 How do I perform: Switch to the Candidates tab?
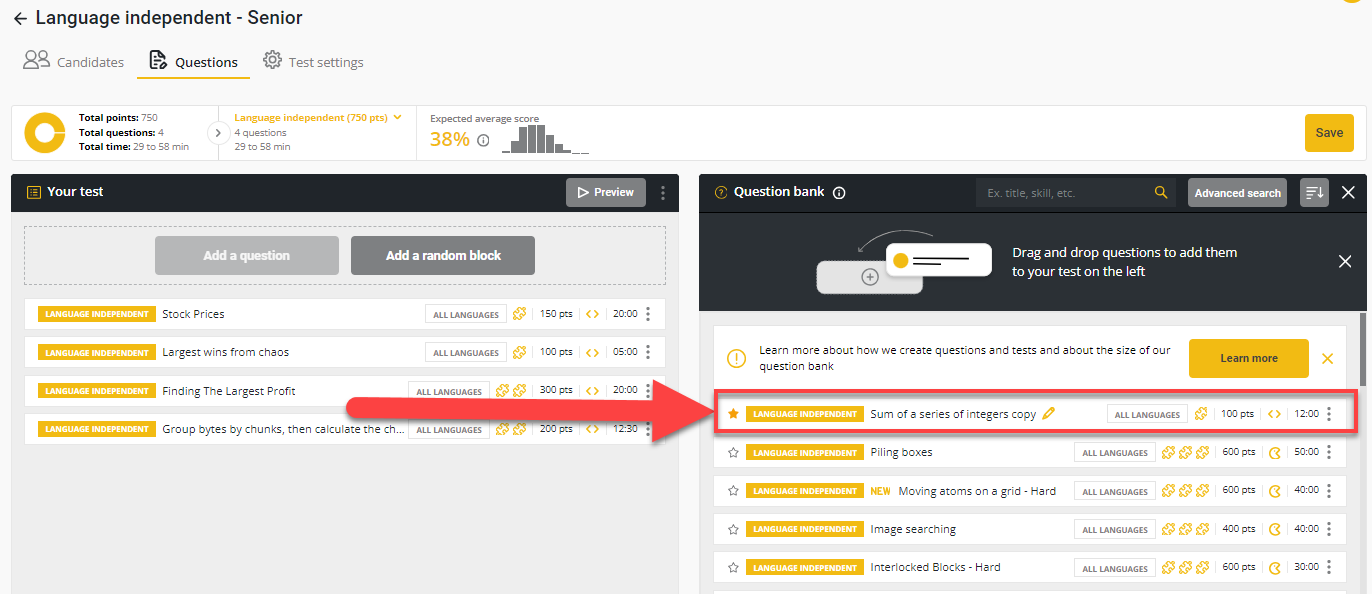point(74,62)
